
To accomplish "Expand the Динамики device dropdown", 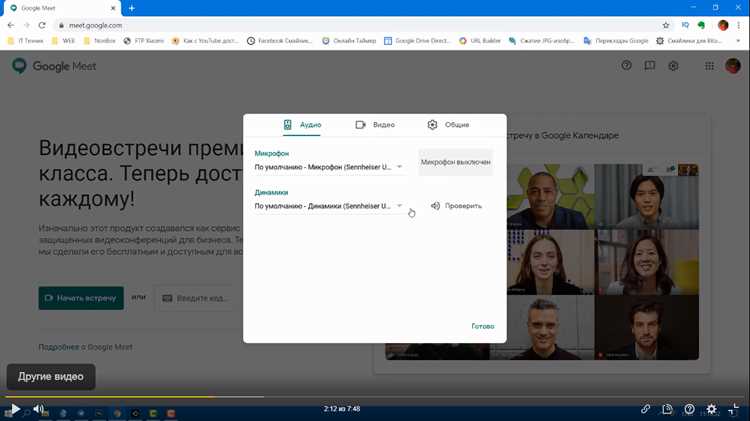I will click(330, 206).
